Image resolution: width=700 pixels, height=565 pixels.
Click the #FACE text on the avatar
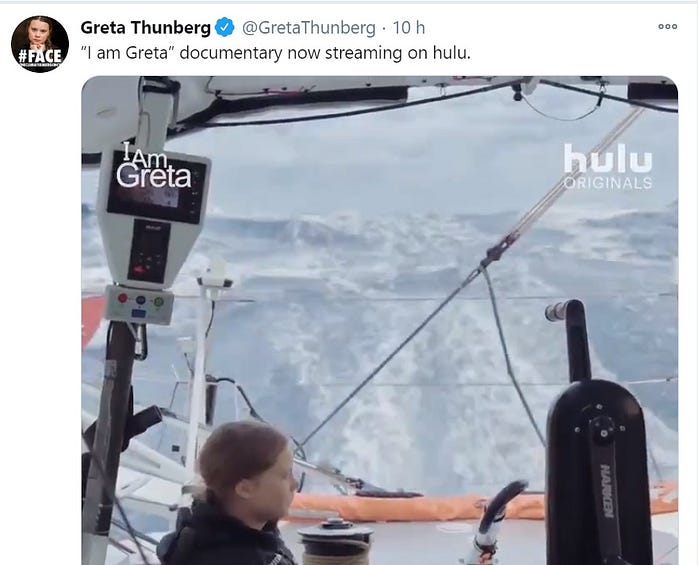coord(40,56)
